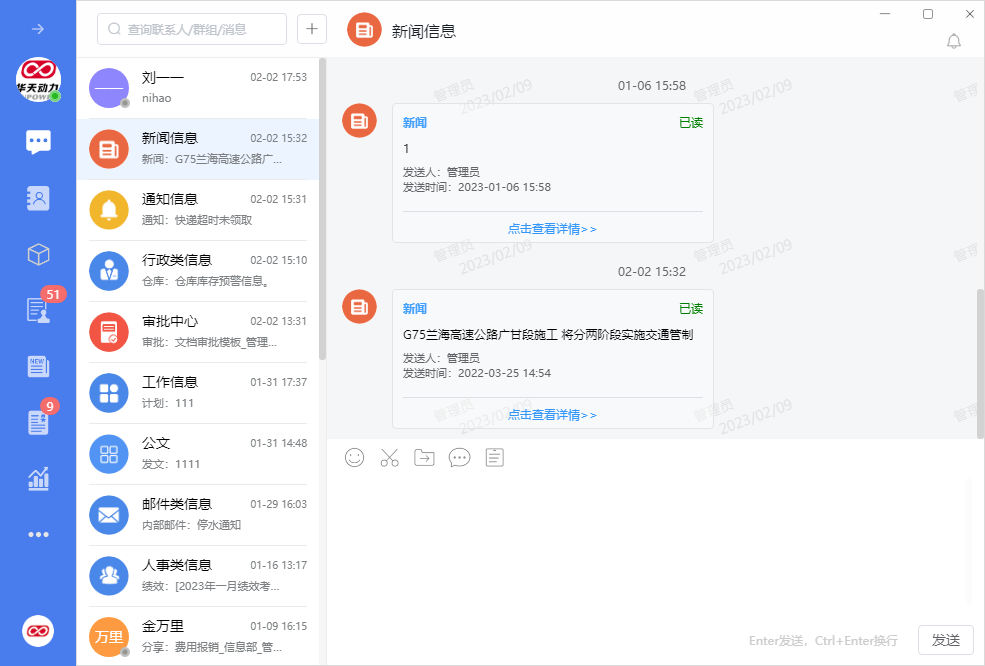Viewport: 985px width, 666px height.
Task: Select the 审批中心 conversation
Action: (x=198, y=332)
